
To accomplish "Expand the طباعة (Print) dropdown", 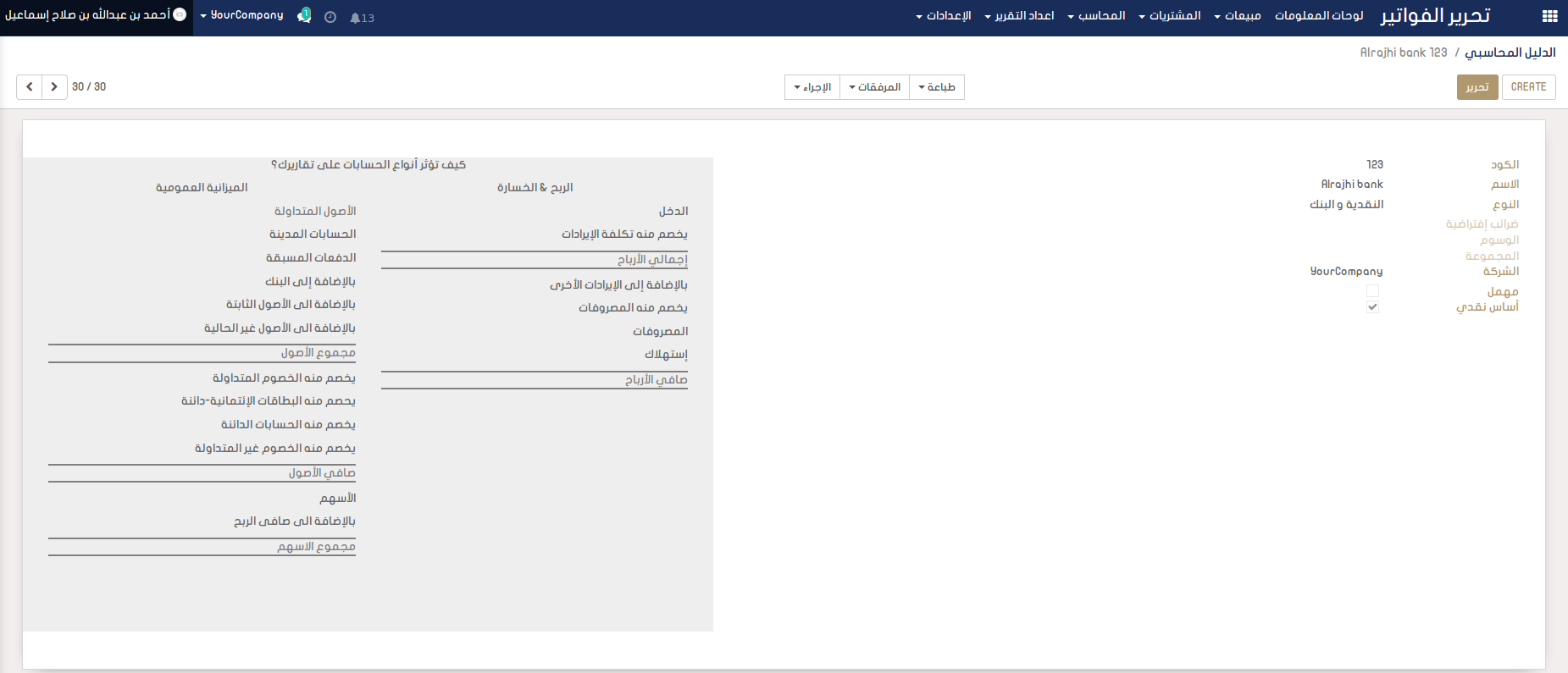I will 936,87.
